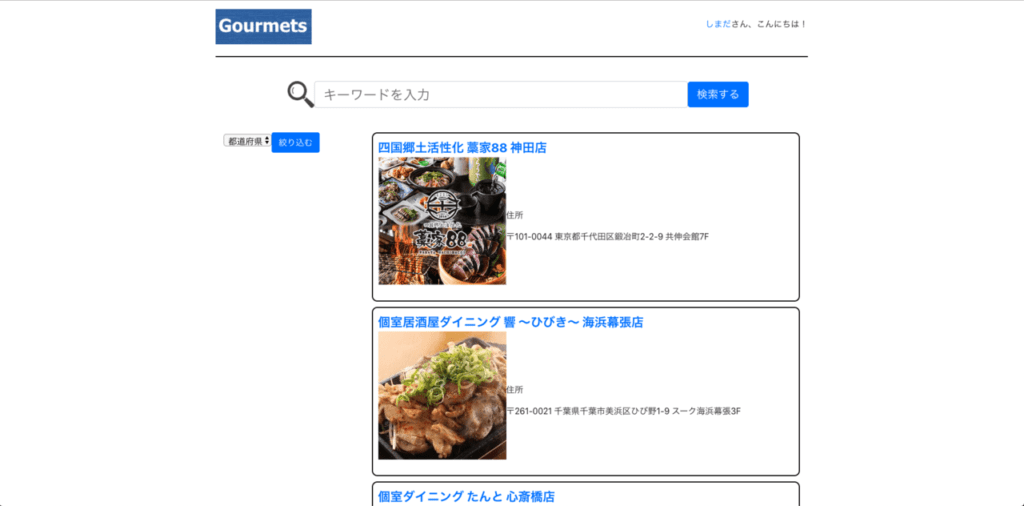The image size is (1024, 506).
Task: Click the 住所 label in 響 海浜幕張店 card
Action: click(x=515, y=390)
